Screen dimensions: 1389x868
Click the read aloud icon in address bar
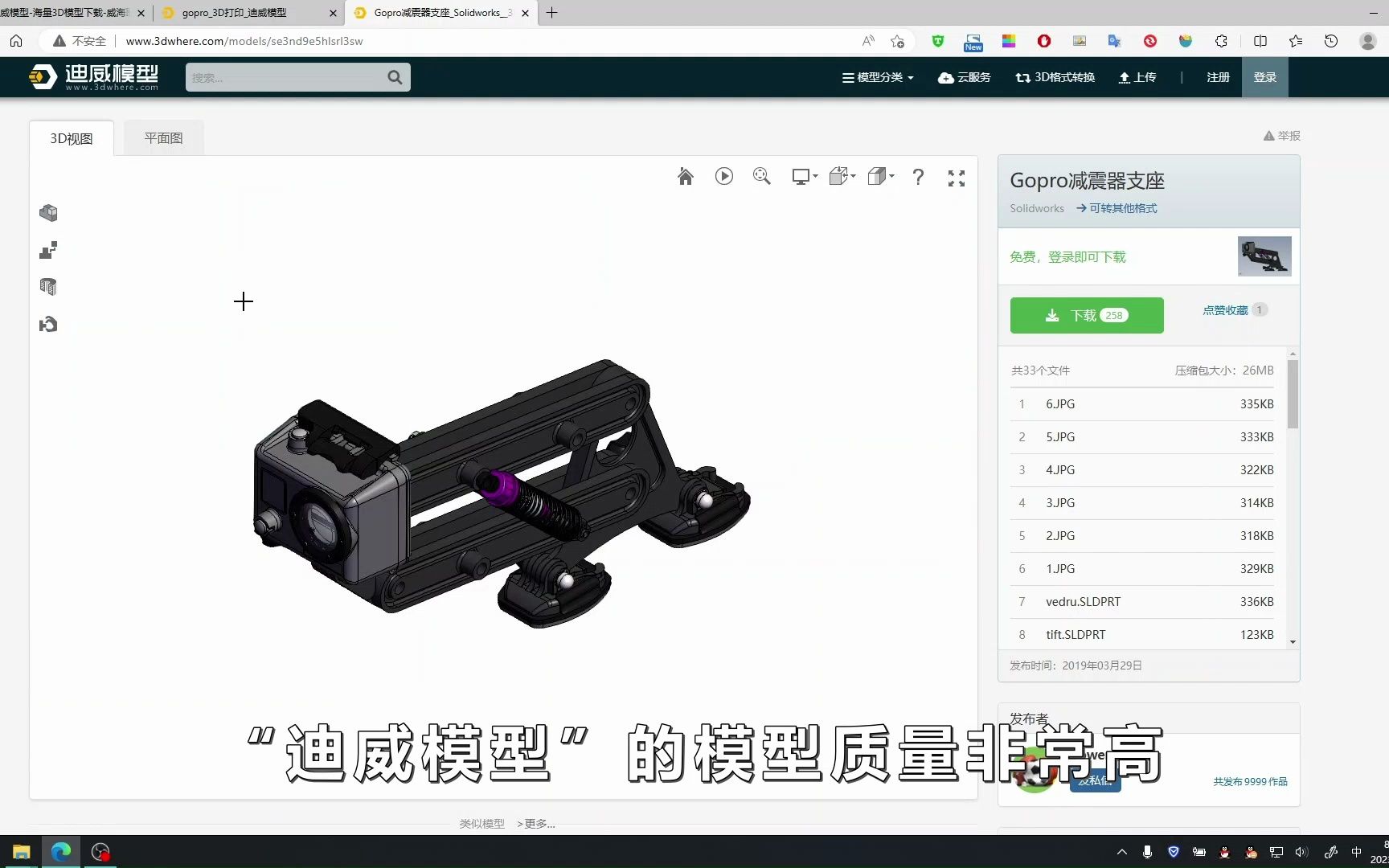pyautogui.click(x=868, y=41)
